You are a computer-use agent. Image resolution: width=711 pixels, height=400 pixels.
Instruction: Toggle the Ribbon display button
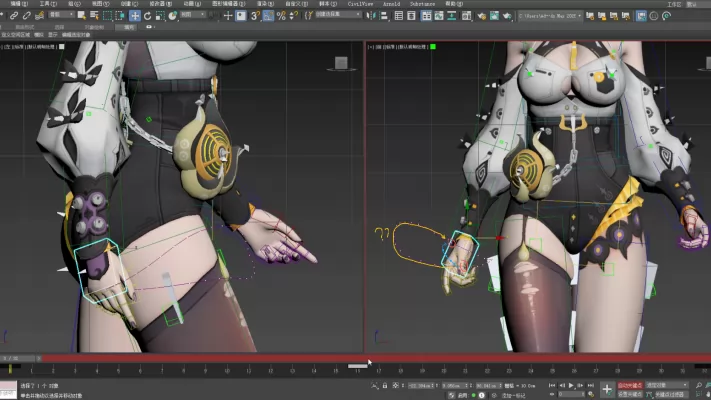pyautogui.click(x=426, y=16)
